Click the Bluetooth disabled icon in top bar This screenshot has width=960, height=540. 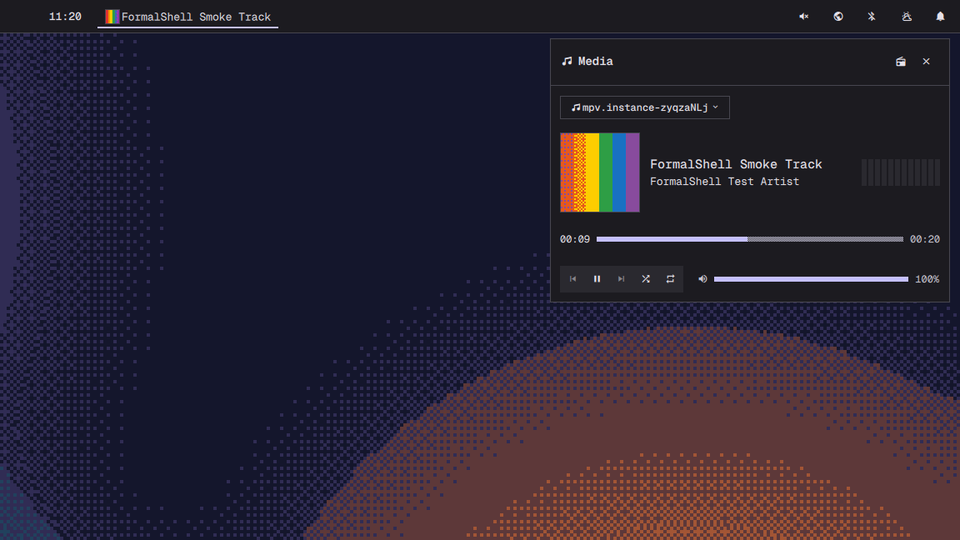(872, 17)
